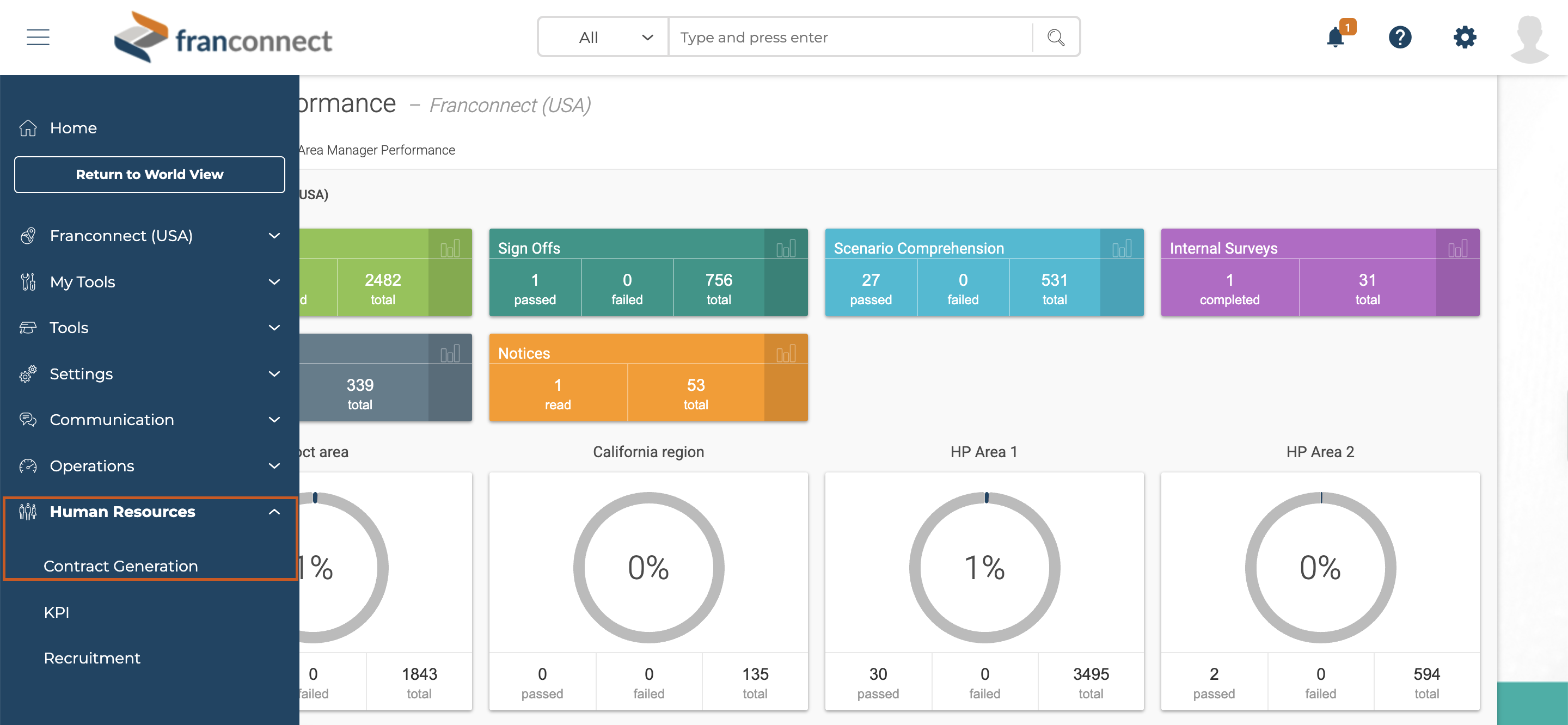Click the HP Area 2 heading

(1320, 452)
